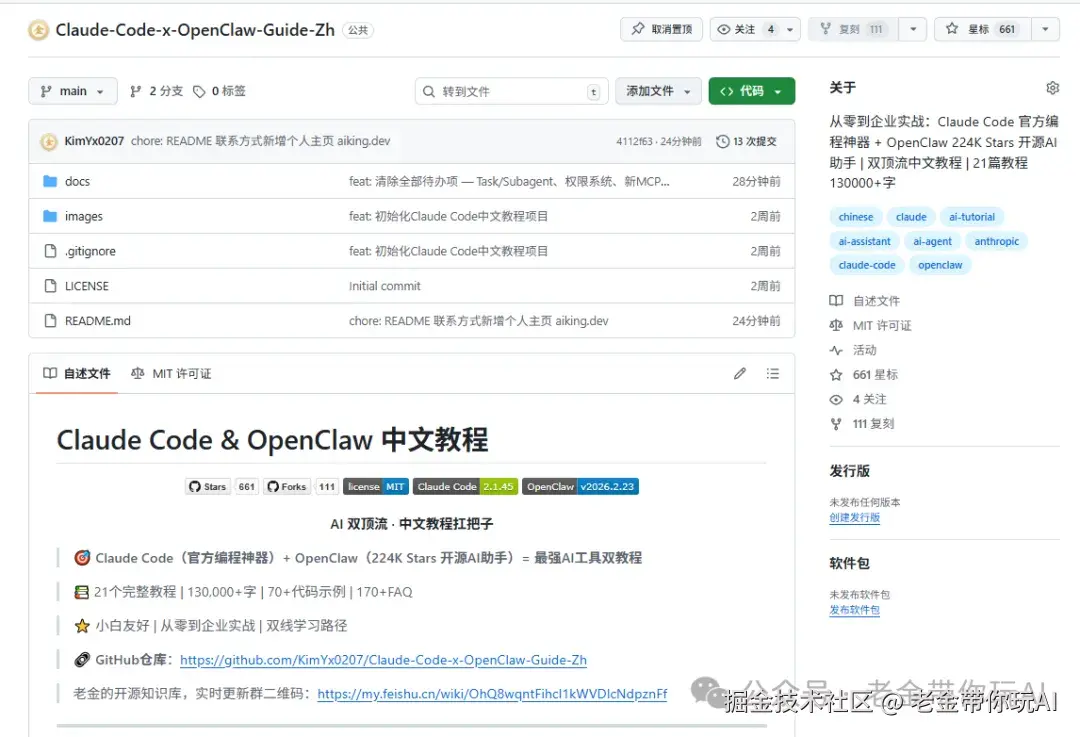The image size is (1080, 737).
Task: Click the tag icon next to 0 标签
Action: pyautogui.click(x=199, y=92)
